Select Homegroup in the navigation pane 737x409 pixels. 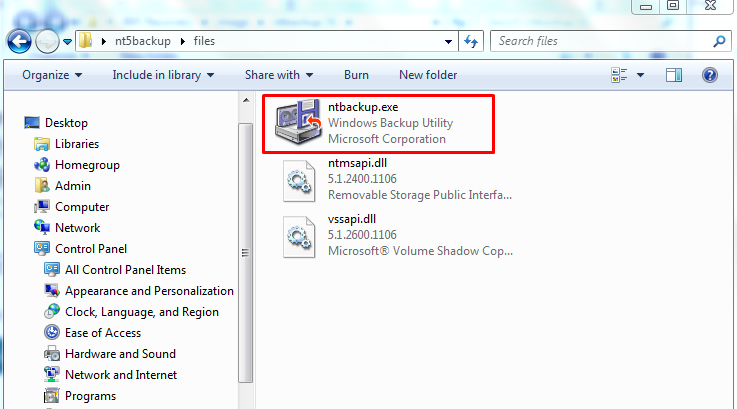(87, 165)
